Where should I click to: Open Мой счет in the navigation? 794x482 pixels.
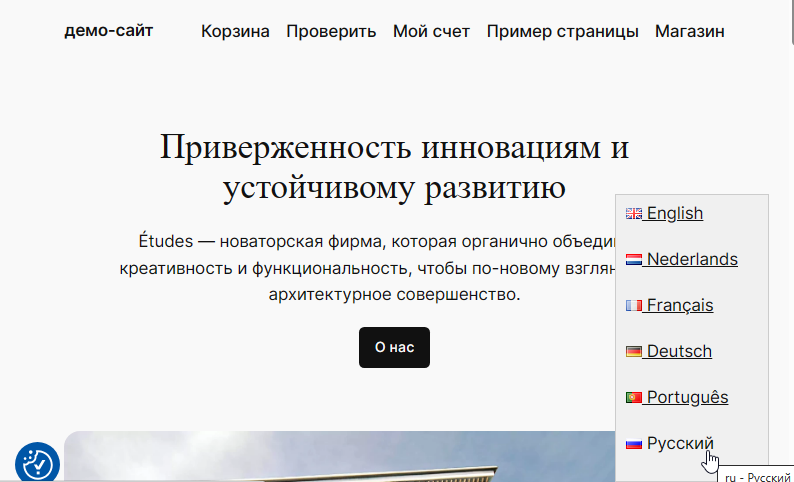tap(431, 31)
